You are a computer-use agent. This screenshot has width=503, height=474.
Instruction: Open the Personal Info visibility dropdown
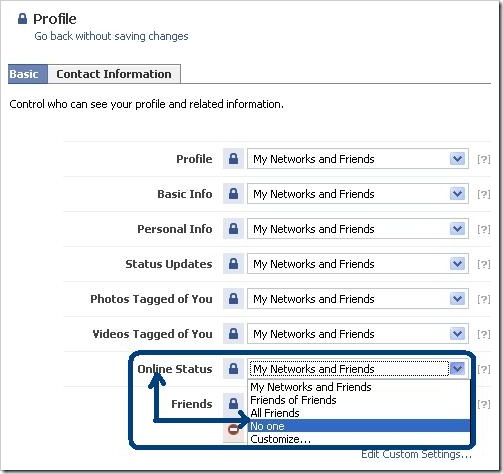pyautogui.click(x=358, y=229)
